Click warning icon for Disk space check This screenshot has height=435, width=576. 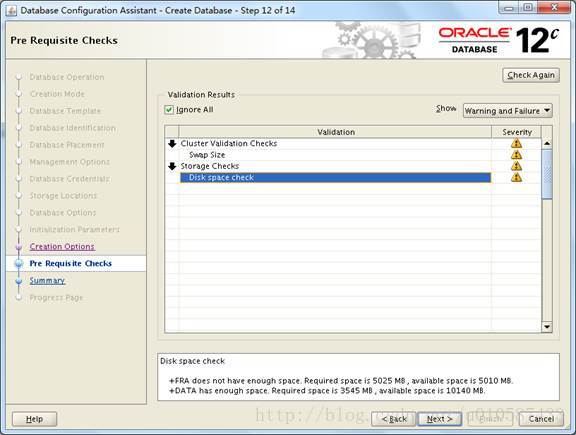click(x=516, y=177)
